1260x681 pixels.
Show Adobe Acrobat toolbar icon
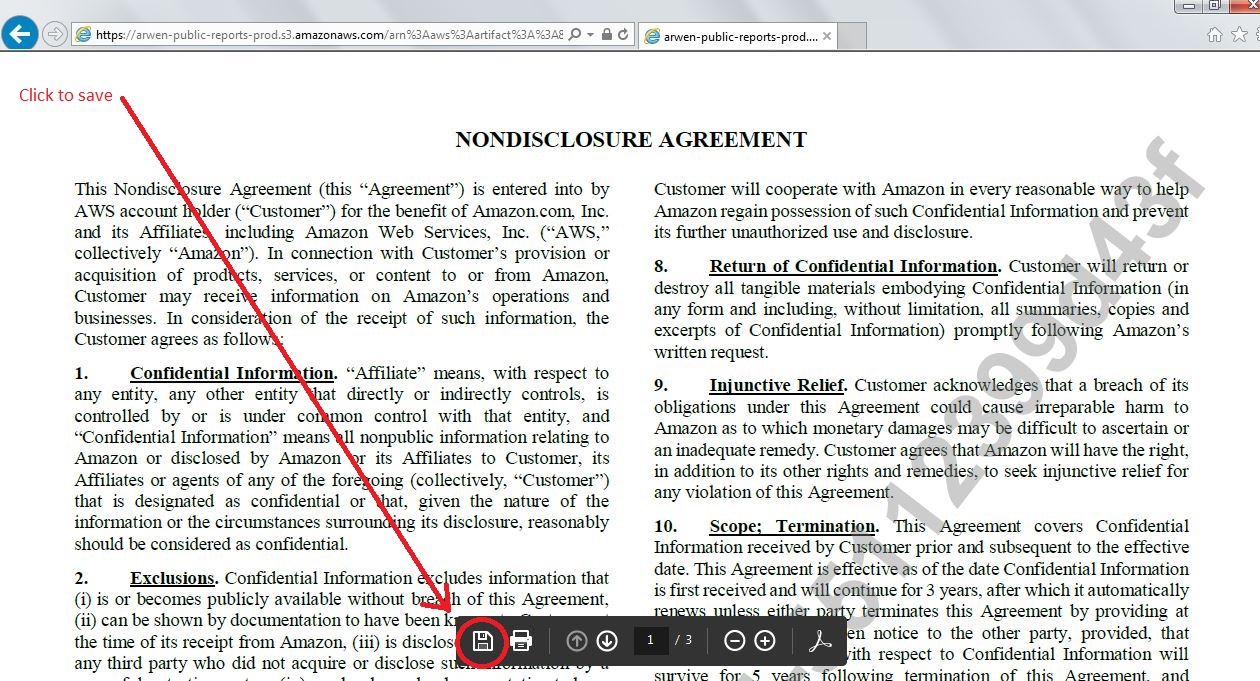click(x=820, y=641)
